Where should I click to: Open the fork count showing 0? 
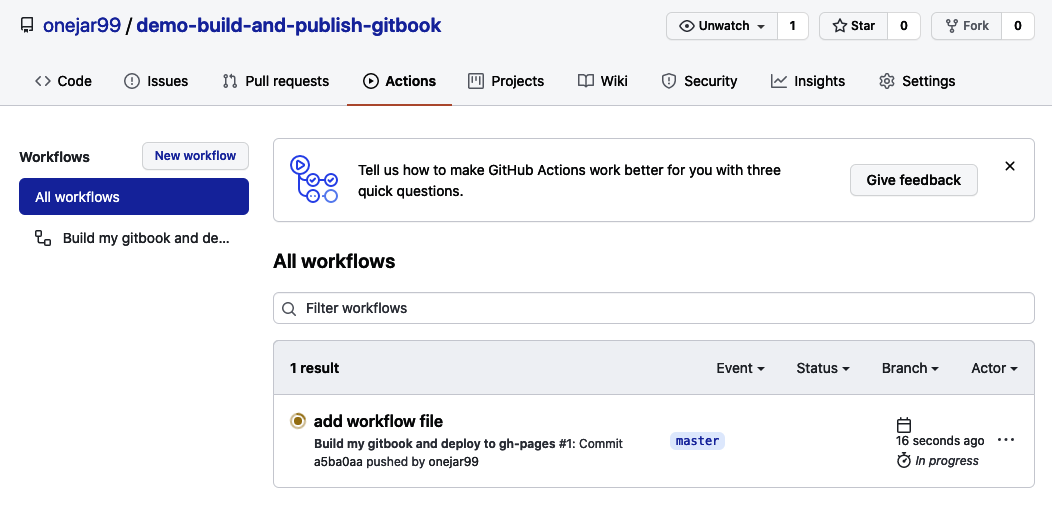pos(1018,26)
